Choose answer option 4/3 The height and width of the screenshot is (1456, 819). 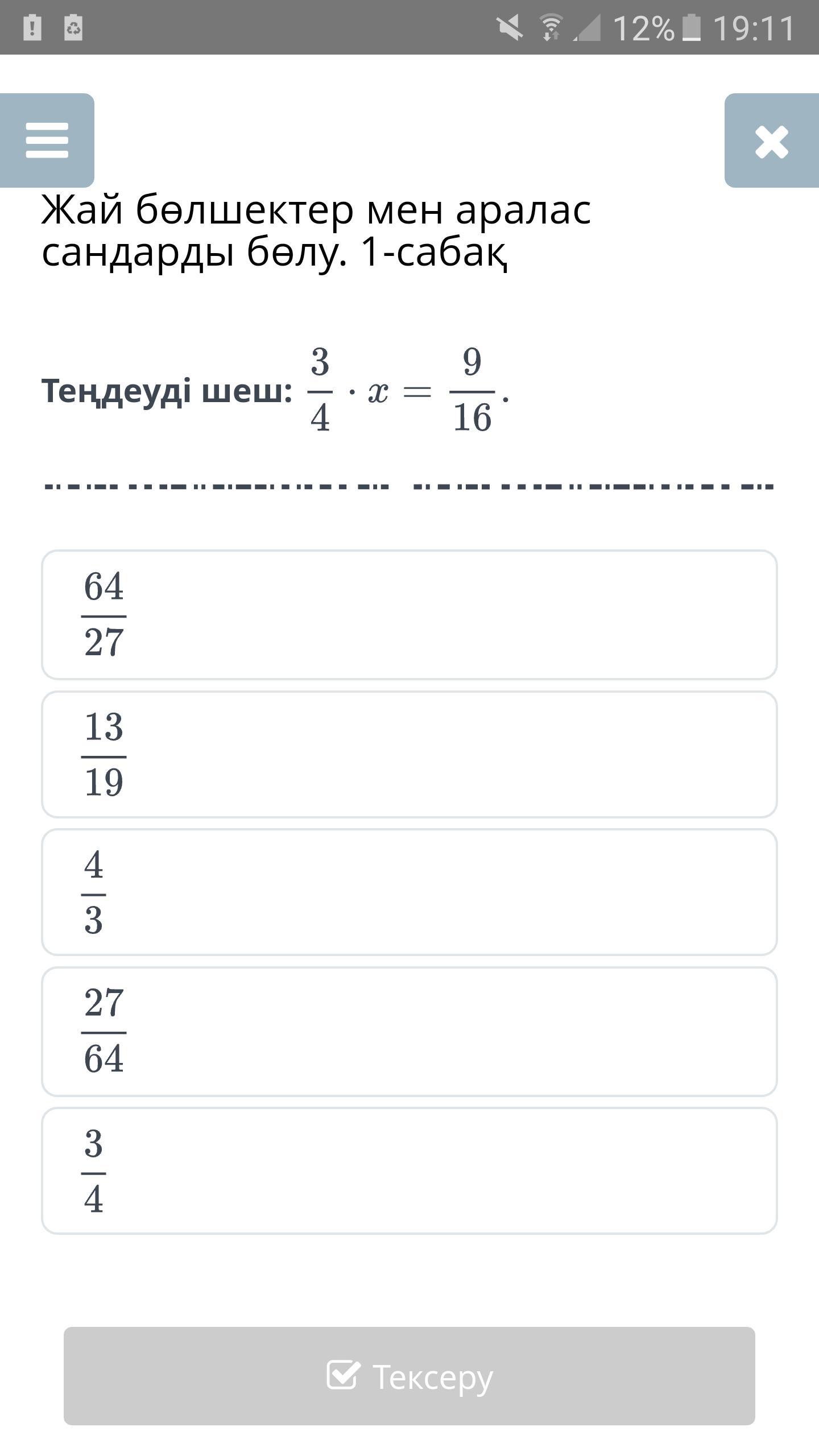409,892
